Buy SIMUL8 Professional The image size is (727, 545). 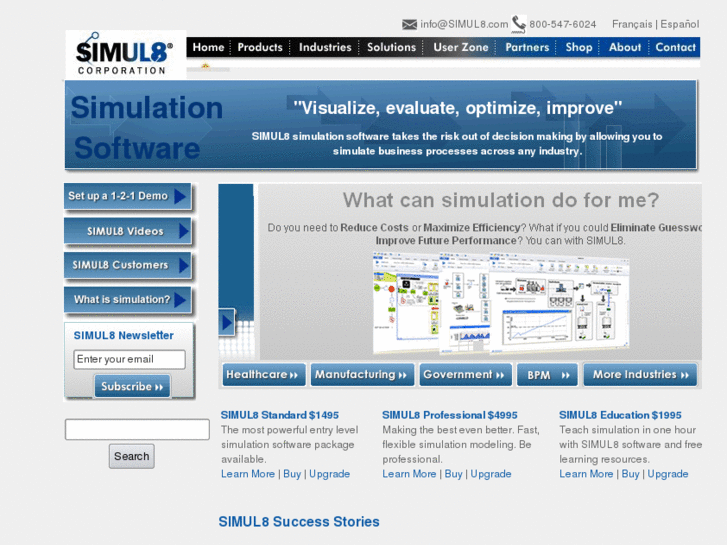pos(453,474)
